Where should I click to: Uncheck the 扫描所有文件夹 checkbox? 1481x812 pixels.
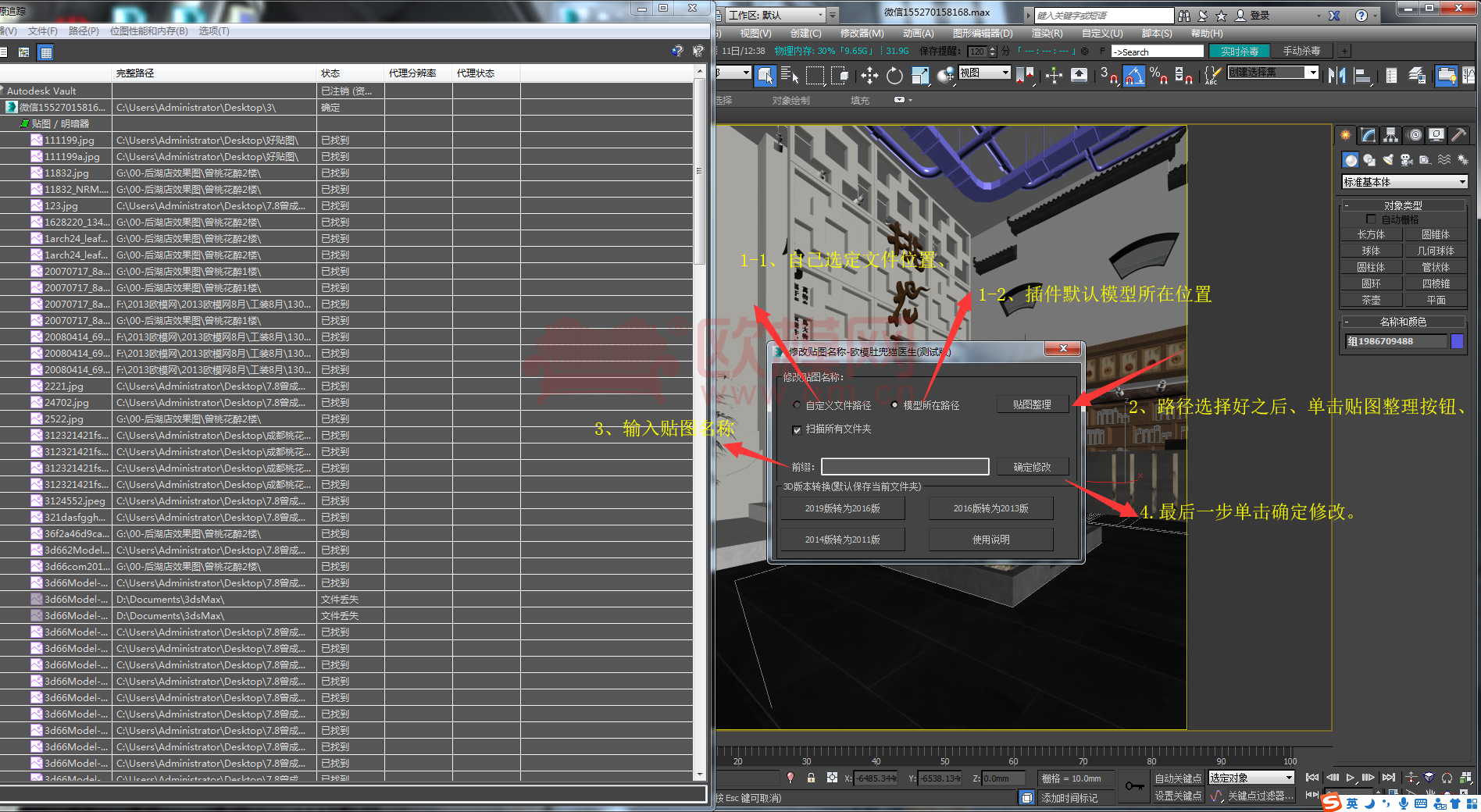(797, 429)
